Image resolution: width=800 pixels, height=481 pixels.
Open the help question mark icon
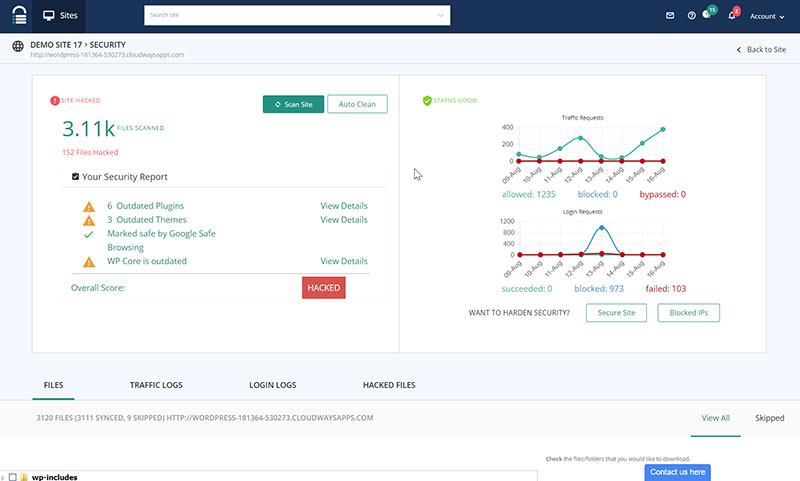[691, 16]
